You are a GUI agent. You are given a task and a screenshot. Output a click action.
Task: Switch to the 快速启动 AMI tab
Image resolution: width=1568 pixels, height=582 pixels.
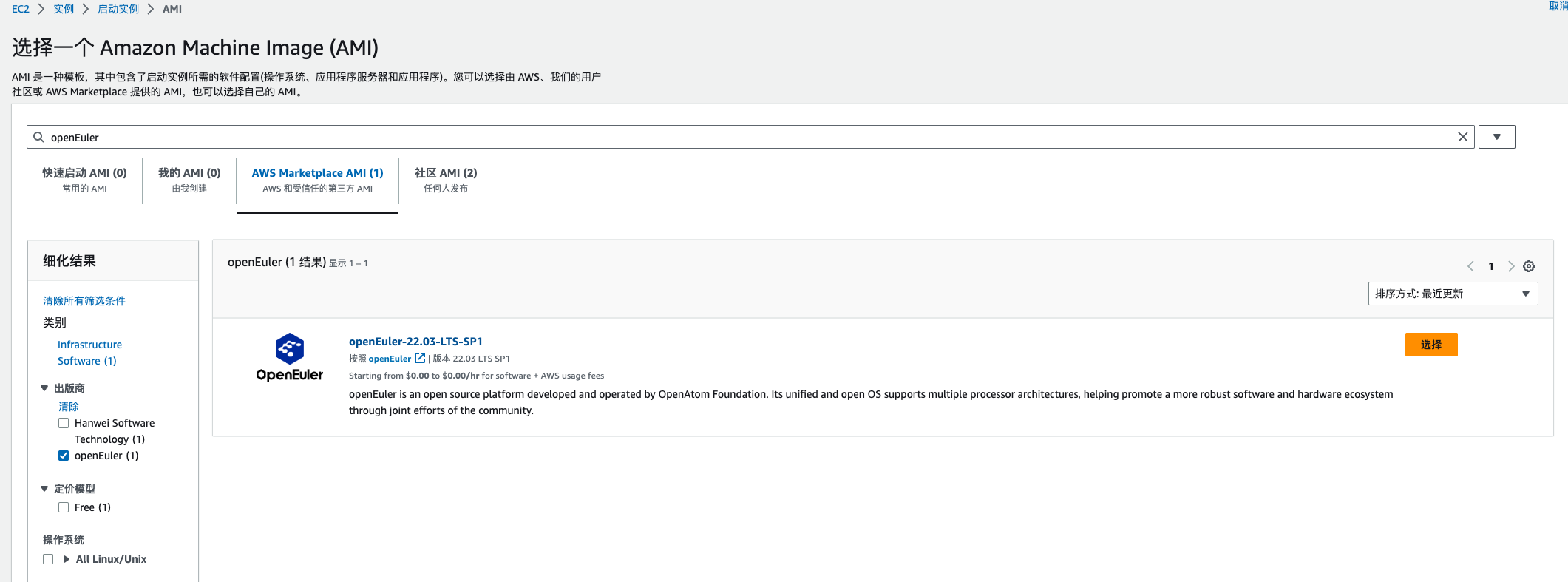pyautogui.click(x=84, y=180)
